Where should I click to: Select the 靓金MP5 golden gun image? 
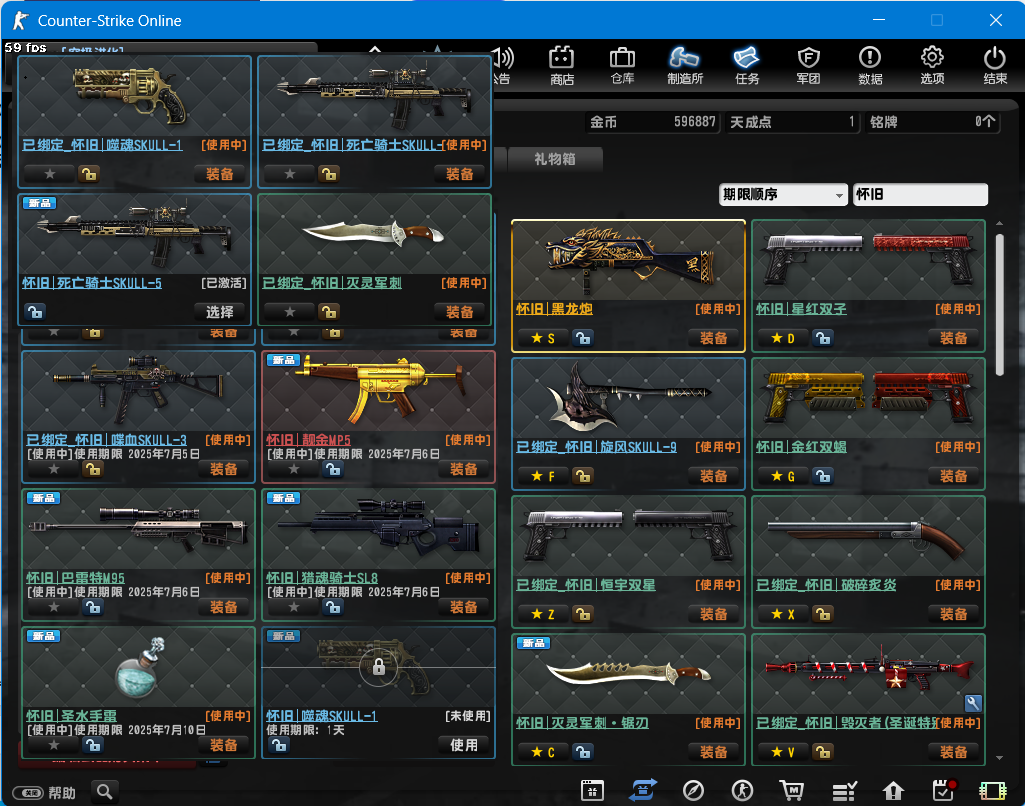click(378, 392)
